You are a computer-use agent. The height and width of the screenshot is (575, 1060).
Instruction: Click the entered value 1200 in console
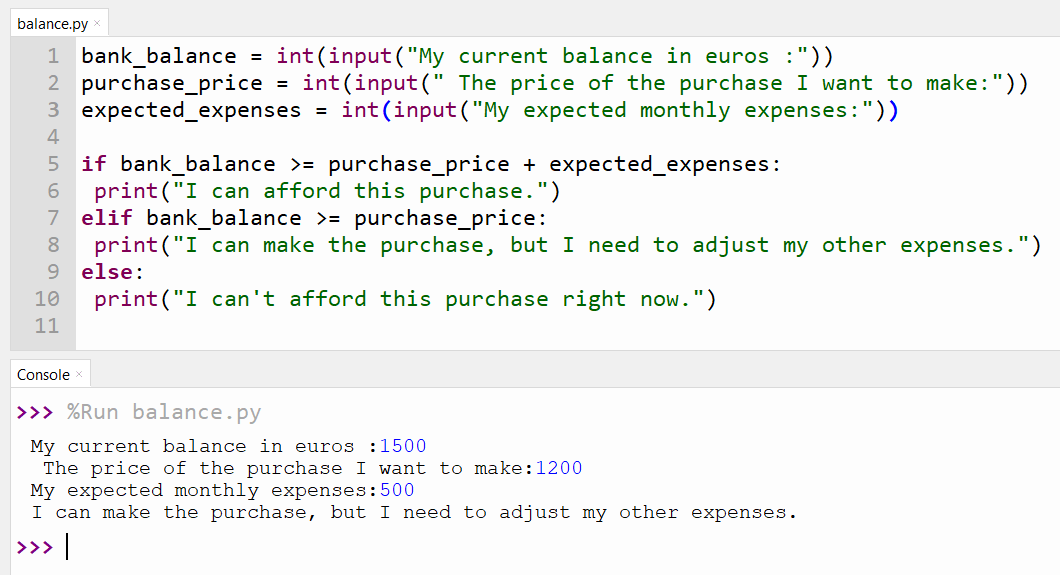click(x=558, y=468)
